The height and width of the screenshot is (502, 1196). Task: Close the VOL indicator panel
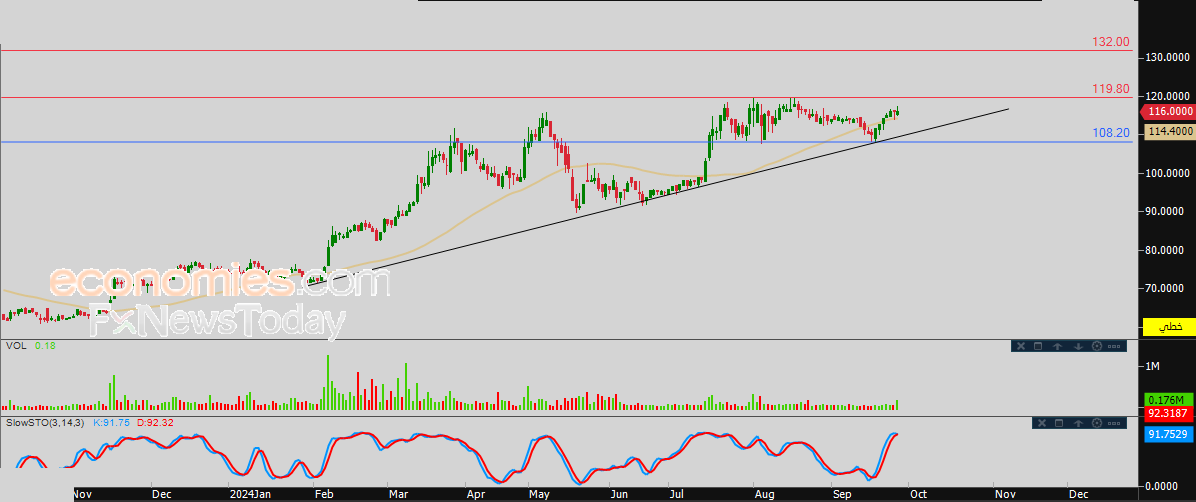point(1021,346)
